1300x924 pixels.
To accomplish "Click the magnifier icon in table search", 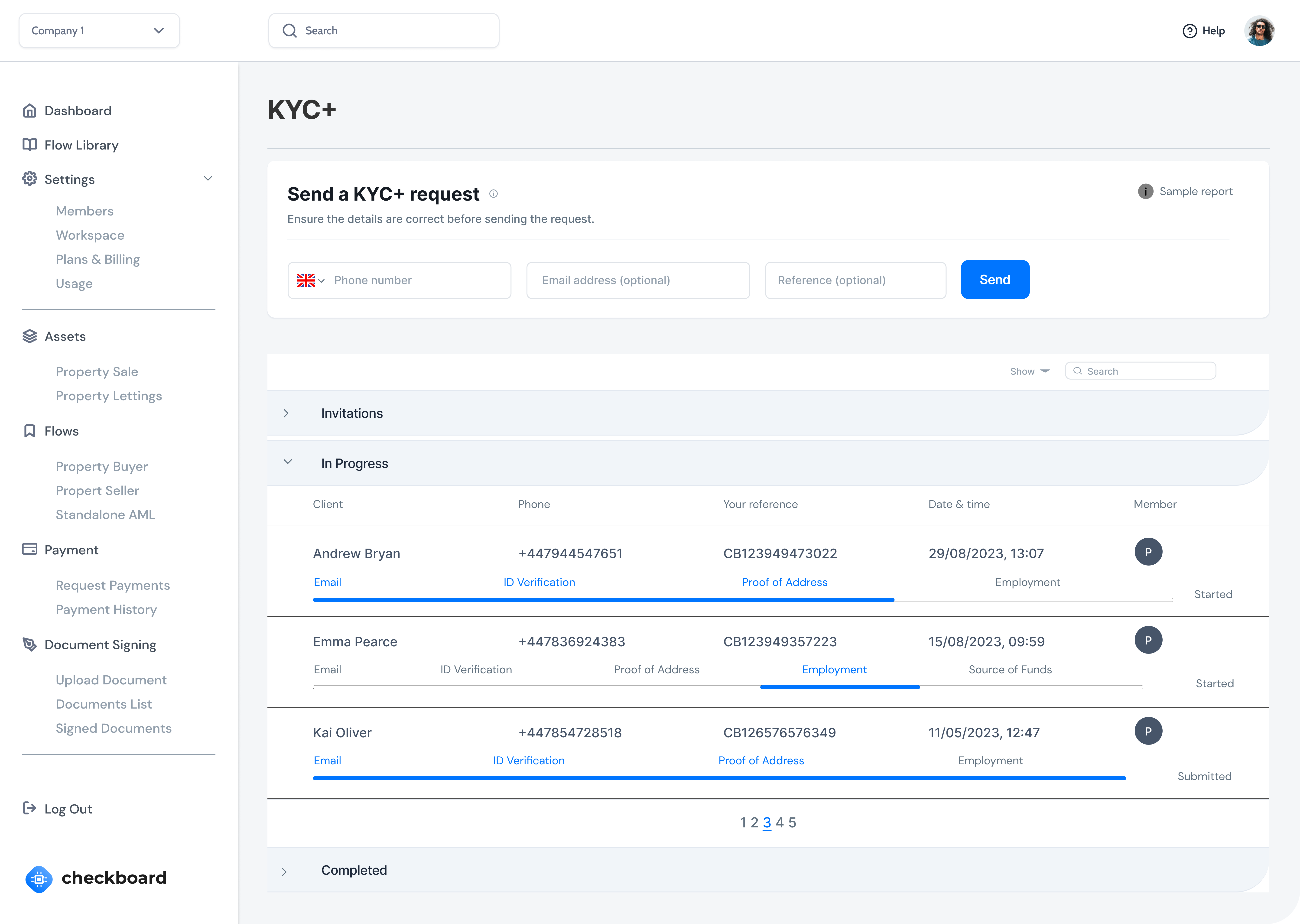I will tap(1078, 371).
